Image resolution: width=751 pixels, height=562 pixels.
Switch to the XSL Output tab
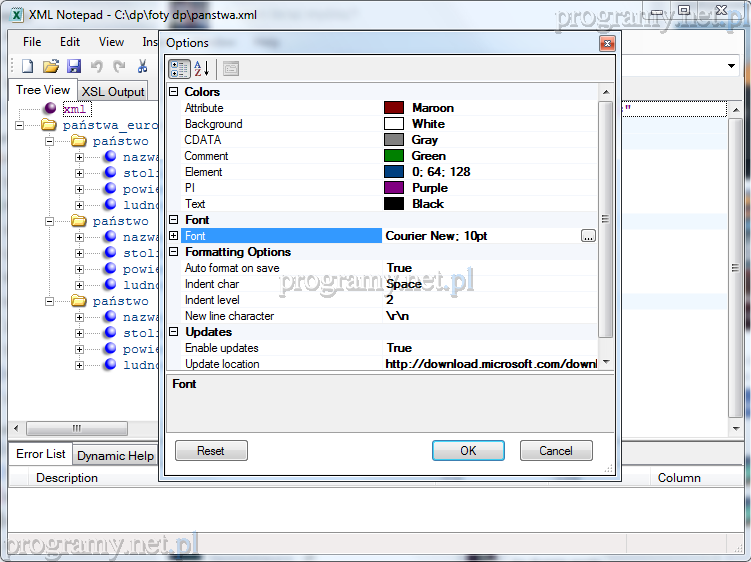(112, 91)
